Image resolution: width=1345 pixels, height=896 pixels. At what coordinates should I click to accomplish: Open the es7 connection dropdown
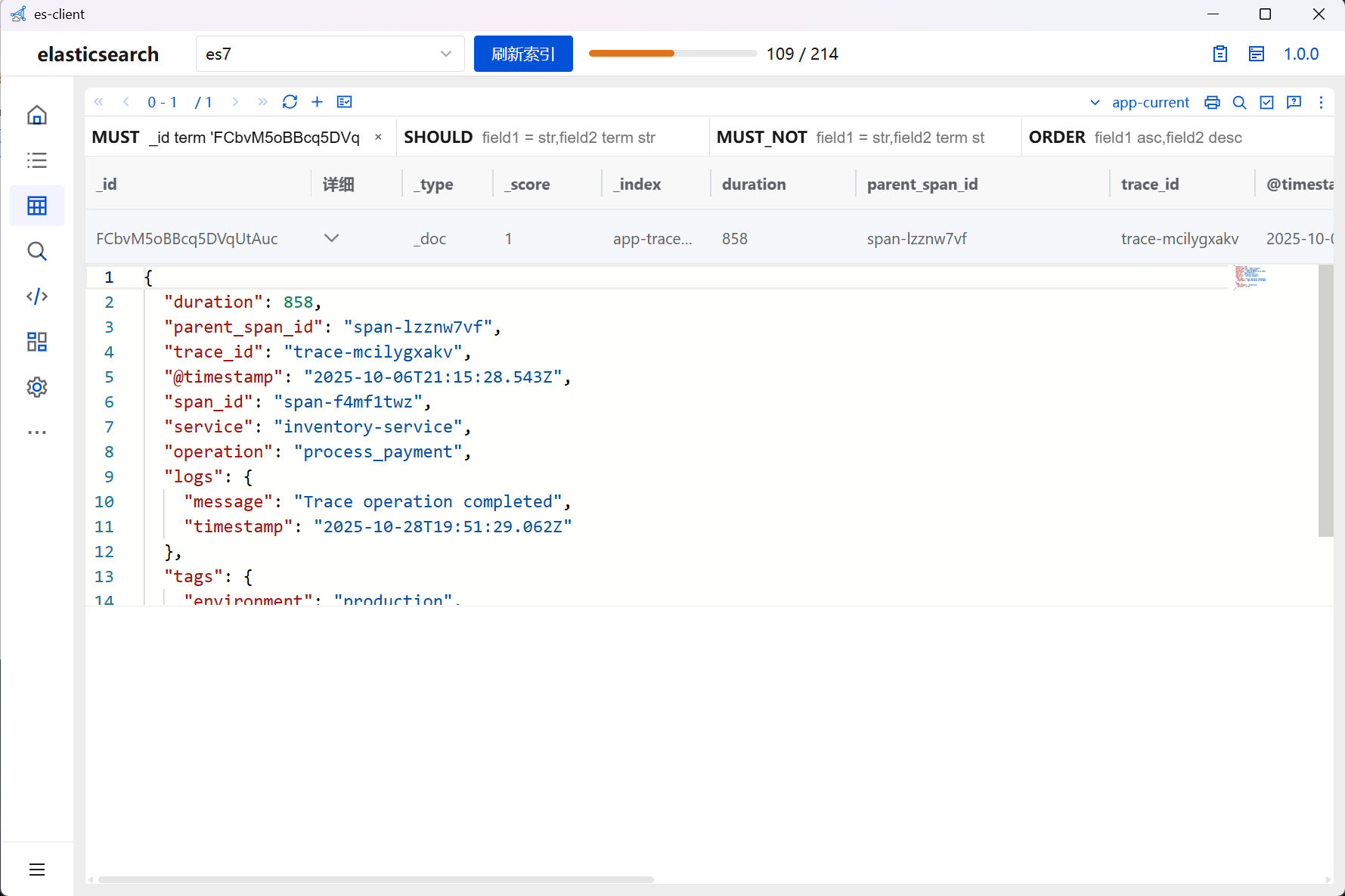[330, 54]
